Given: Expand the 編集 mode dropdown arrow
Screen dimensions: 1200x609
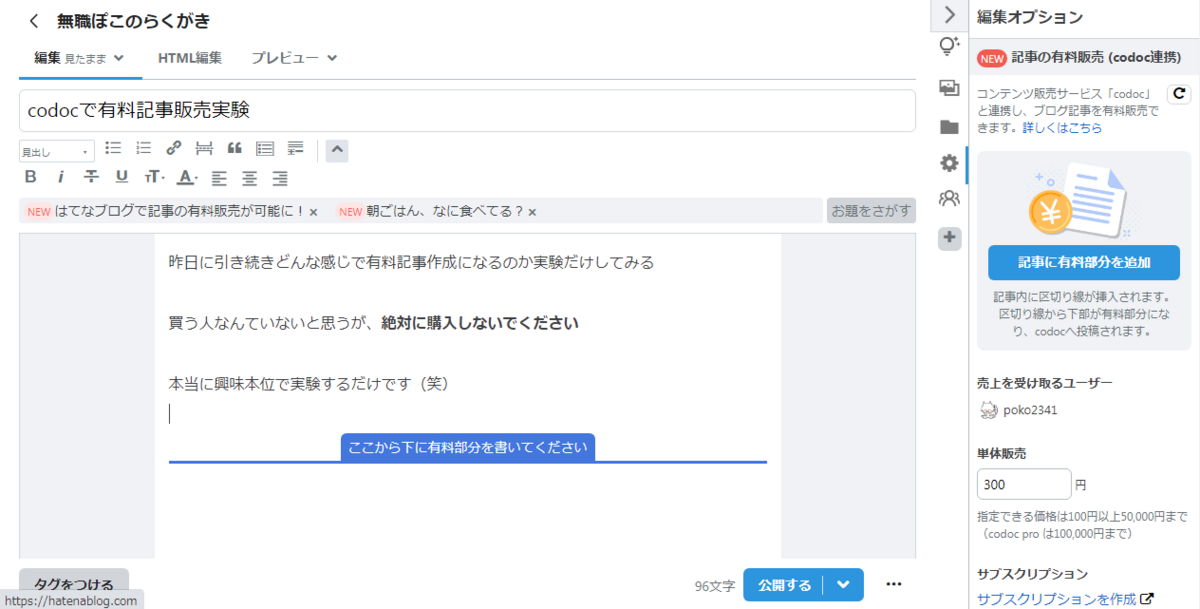Looking at the screenshot, I should (x=119, y=58).
